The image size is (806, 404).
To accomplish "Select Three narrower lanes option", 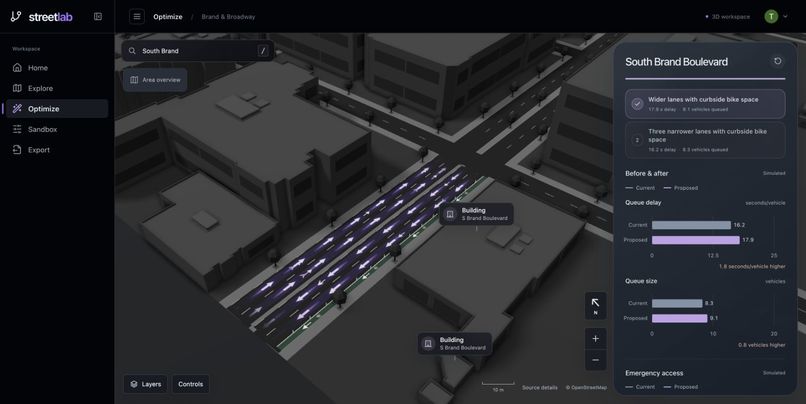I will [705, 140].
